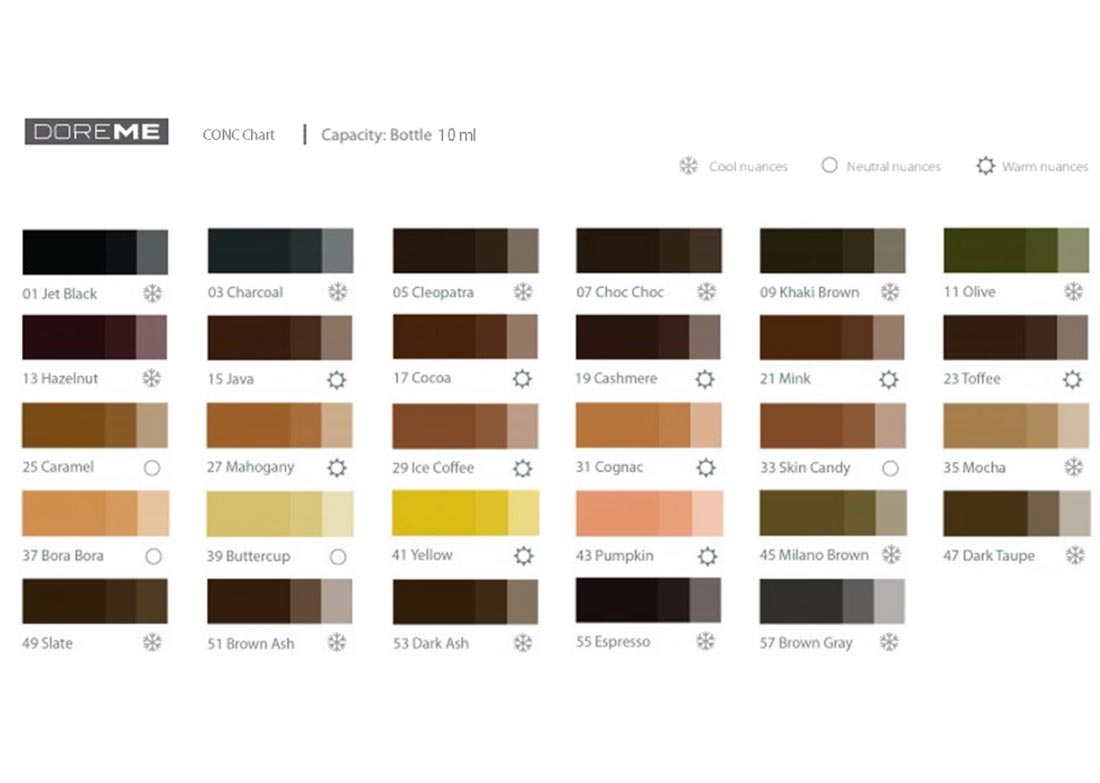Click the '23 Toffee' label
This screenshot has height=783, width=1100.
[x=972, y=379]
